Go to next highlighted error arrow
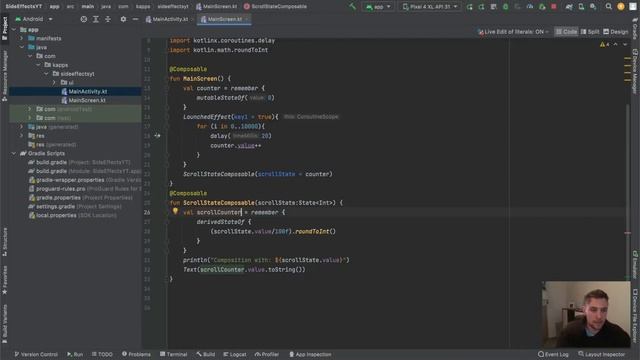 click(x=625, y=44)
